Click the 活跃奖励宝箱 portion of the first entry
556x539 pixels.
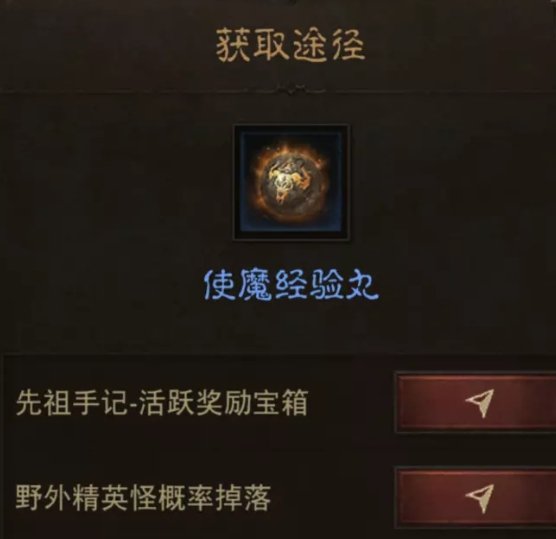tap(223, 402)
